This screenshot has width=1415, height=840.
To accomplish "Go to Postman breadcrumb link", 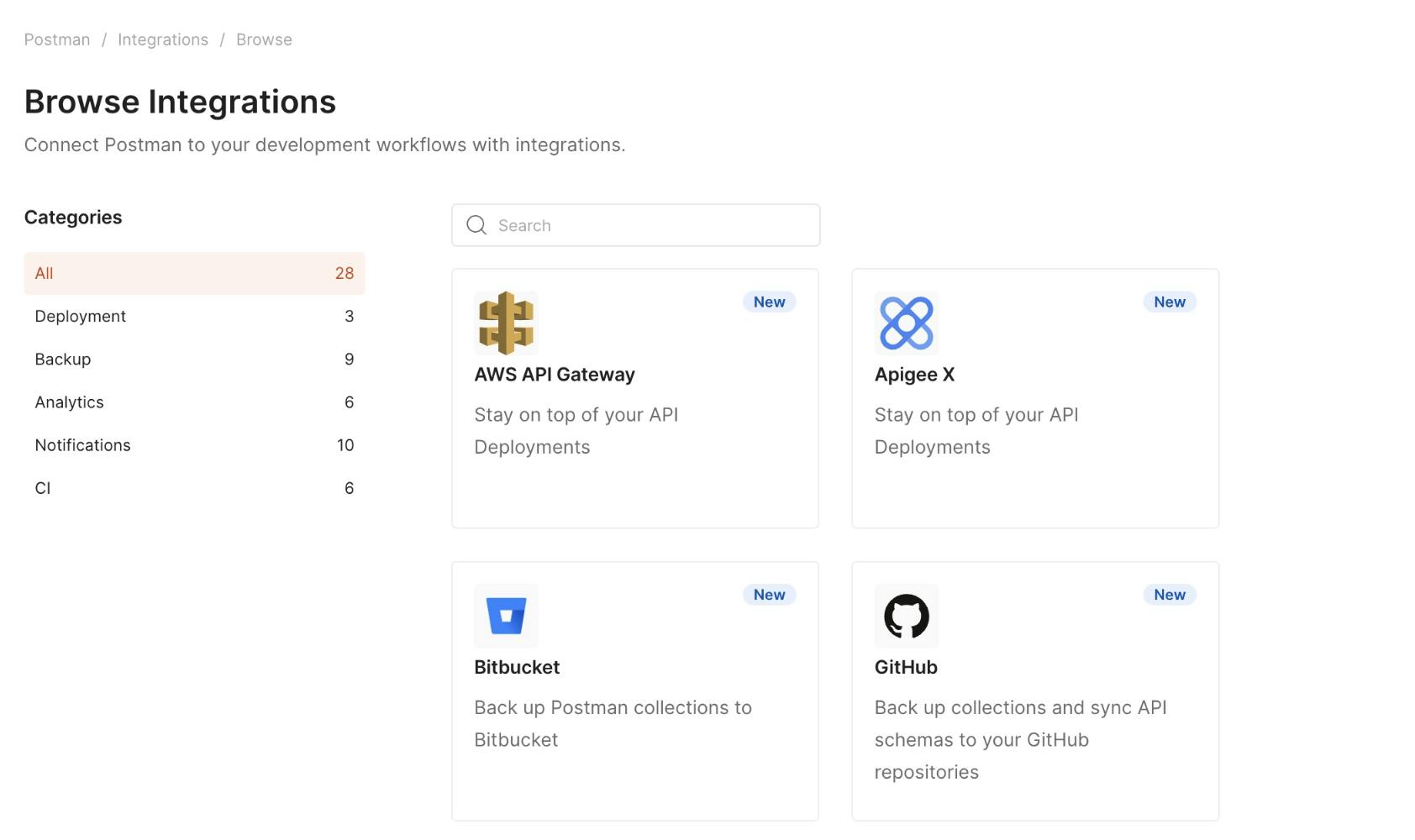I will [x=57, y=39].
